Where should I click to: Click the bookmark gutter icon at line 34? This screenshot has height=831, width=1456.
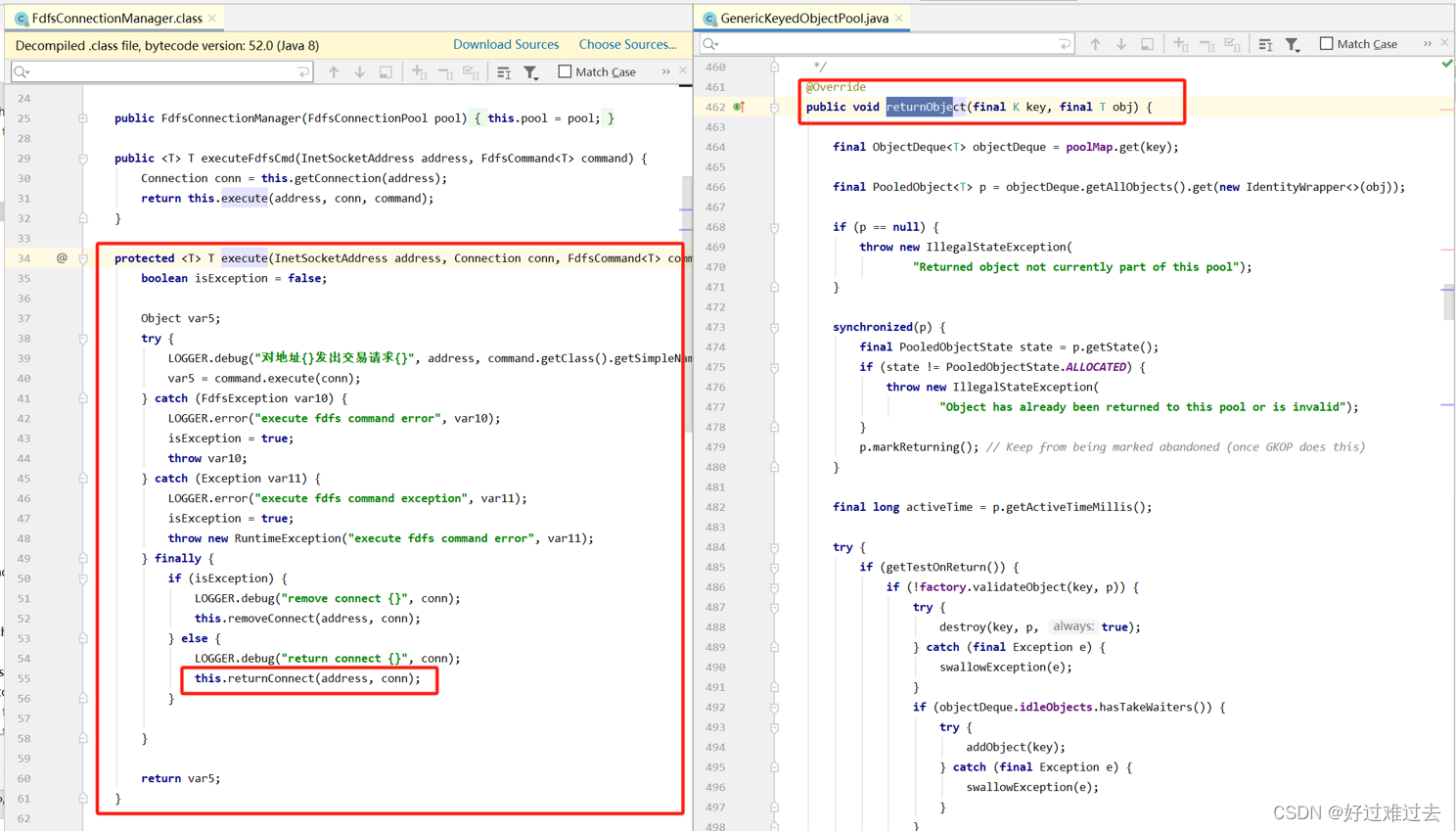click(61, 257)
